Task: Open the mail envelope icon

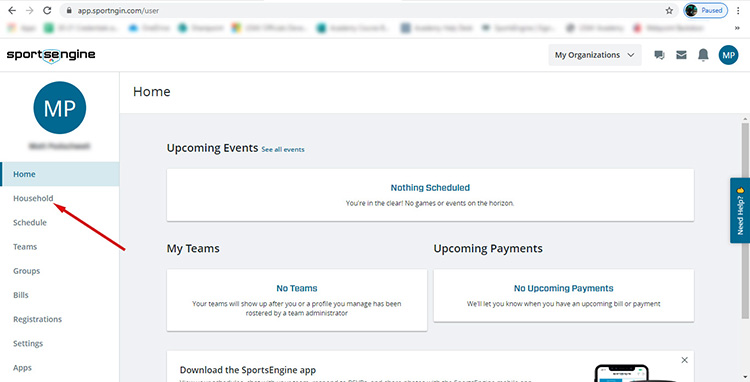Action: click(x=681, y=55)
